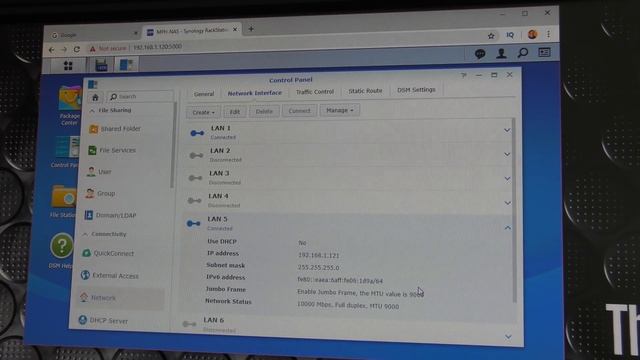The height and width of the screenshot is (360, 640).
Task: Click the interface list vertical scrollbar
Action: [514, 210]
